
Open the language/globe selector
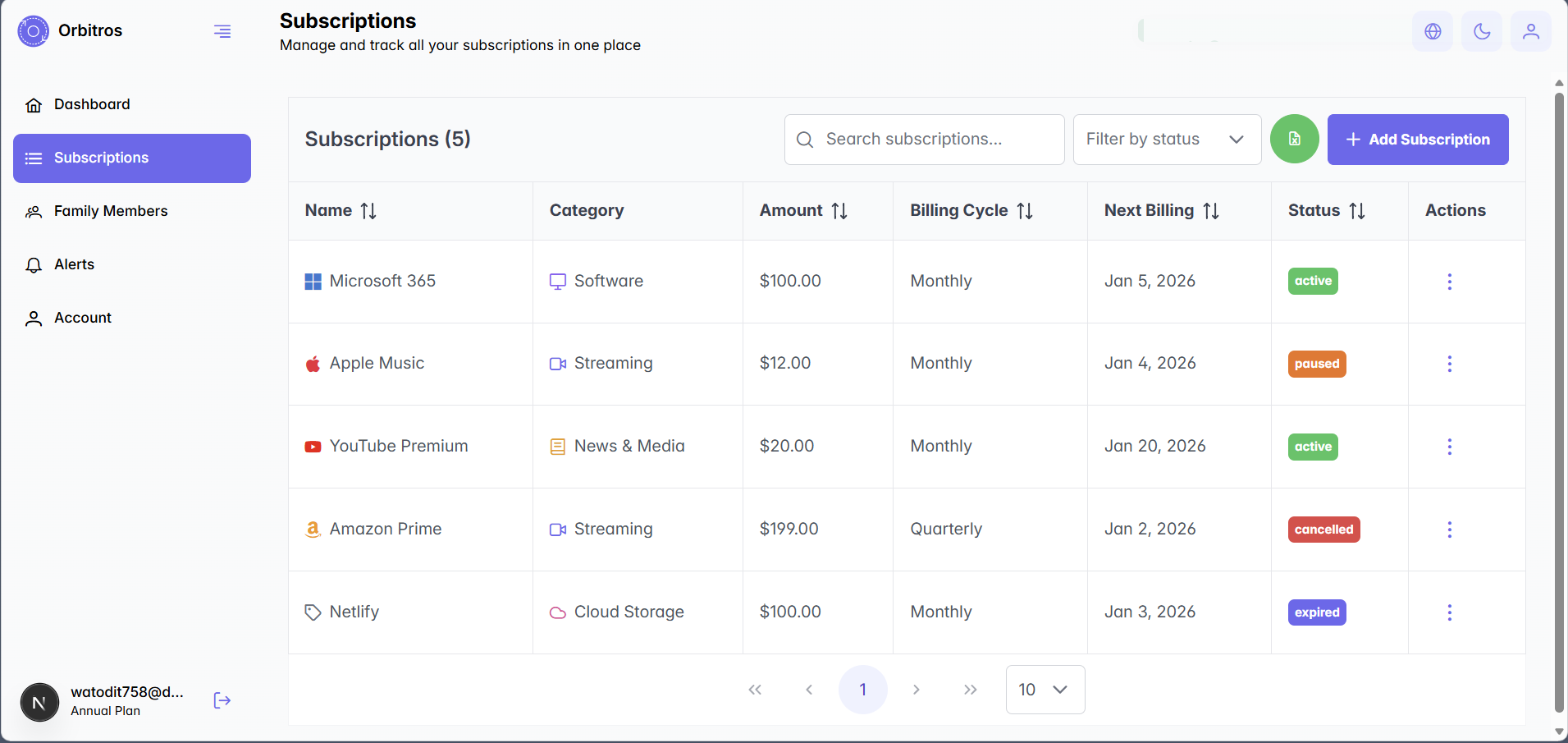point(1432,31)
